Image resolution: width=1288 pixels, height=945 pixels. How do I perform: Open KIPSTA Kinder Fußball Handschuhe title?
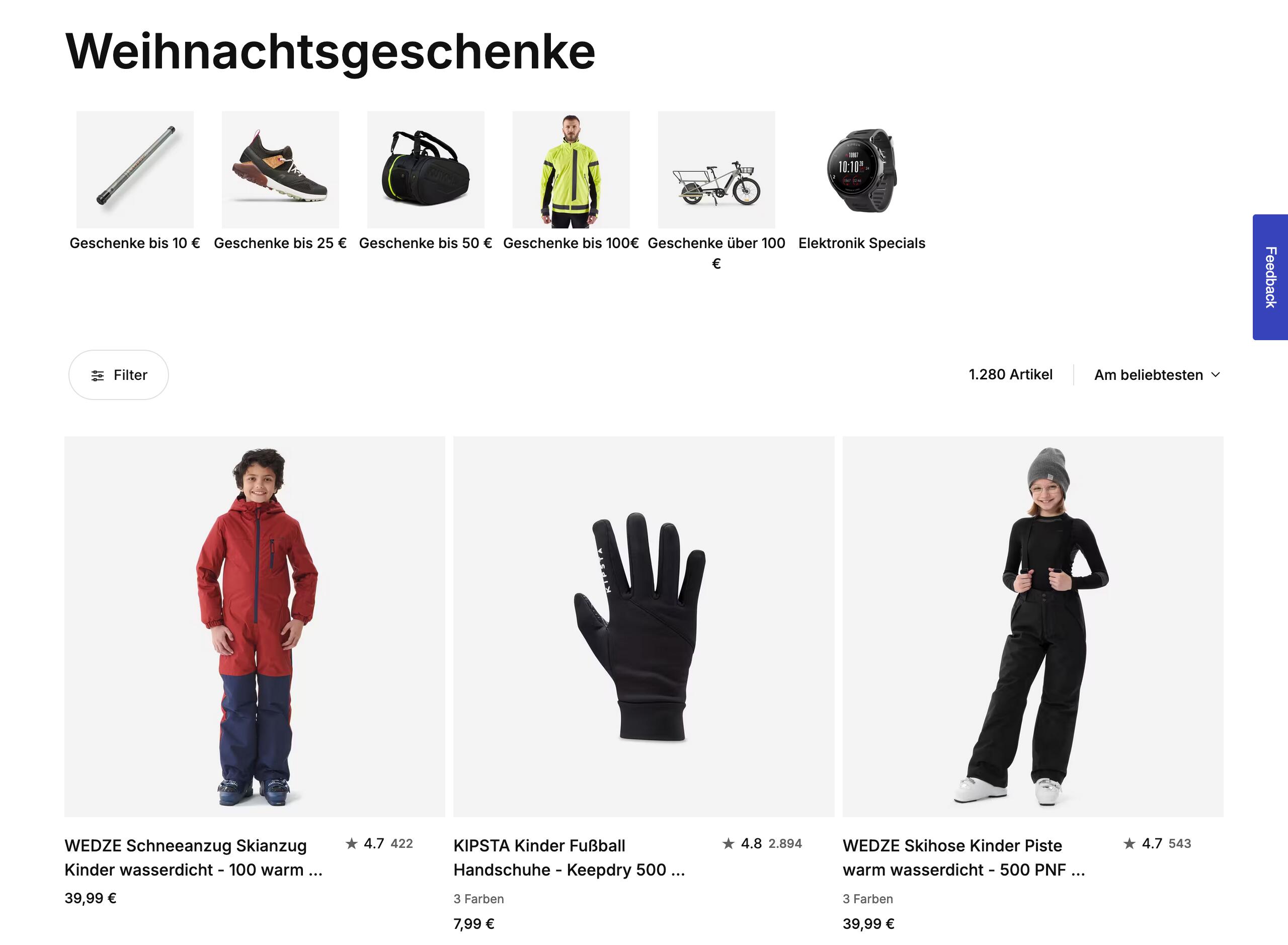coord(569,857)
